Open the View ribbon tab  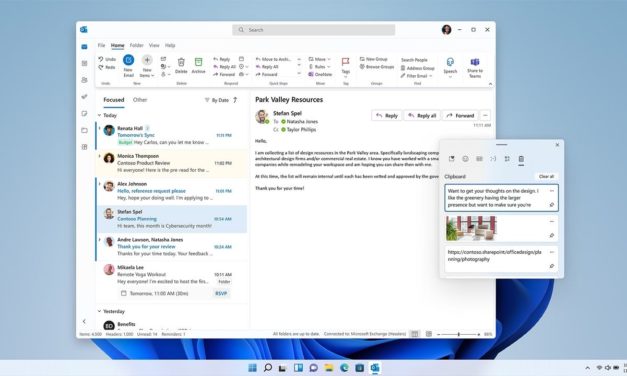coord(154,45)
